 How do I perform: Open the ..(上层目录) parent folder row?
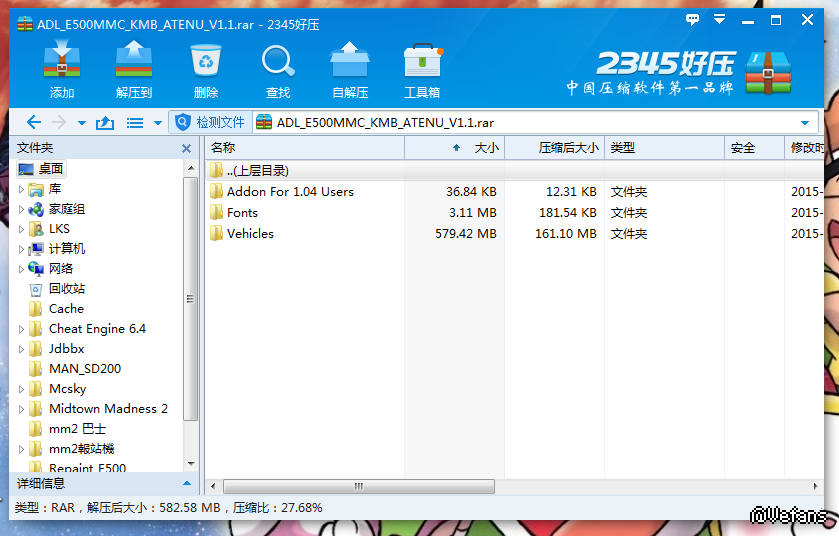pyautogui.click(x=514, y=171)
